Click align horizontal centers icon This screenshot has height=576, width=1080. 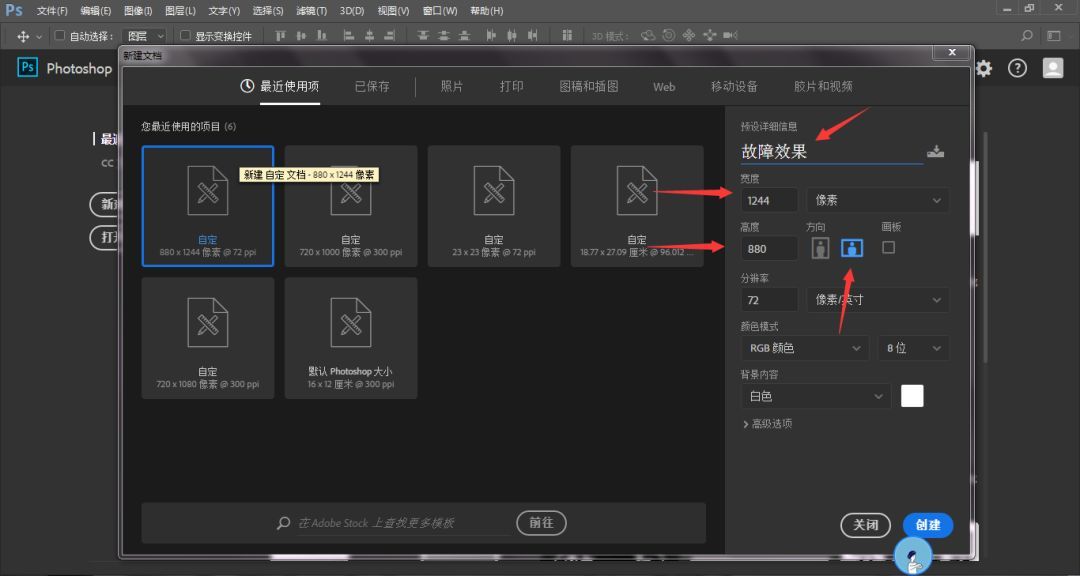370,36
